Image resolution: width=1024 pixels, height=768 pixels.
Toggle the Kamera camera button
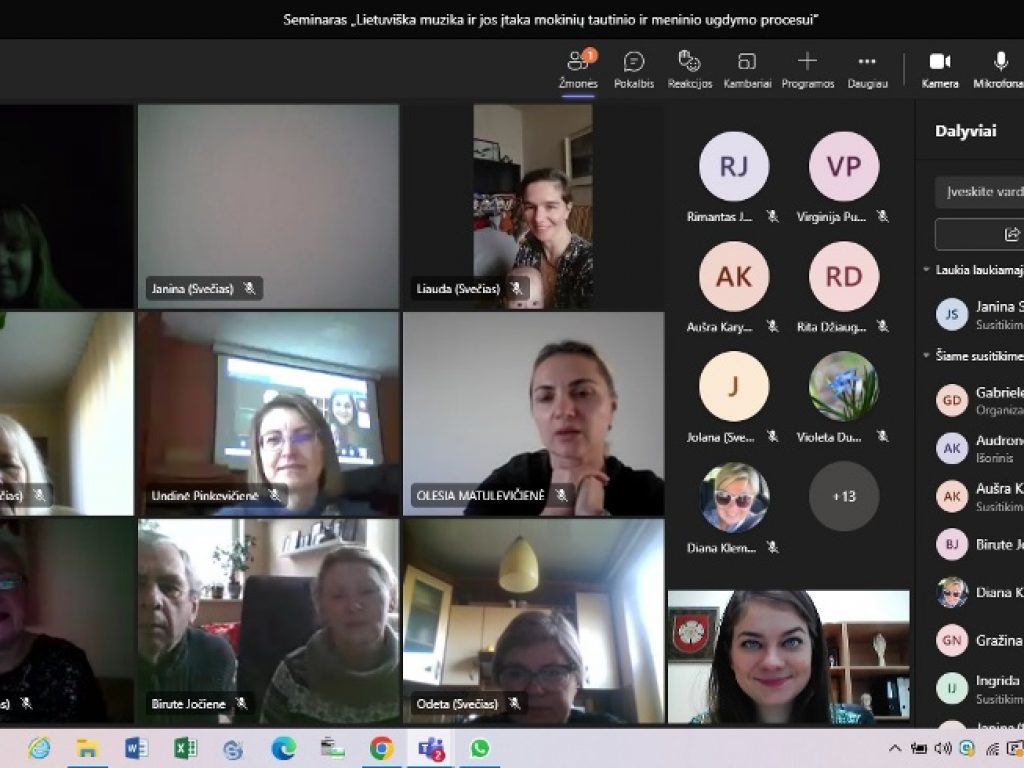tap(940, 70)
